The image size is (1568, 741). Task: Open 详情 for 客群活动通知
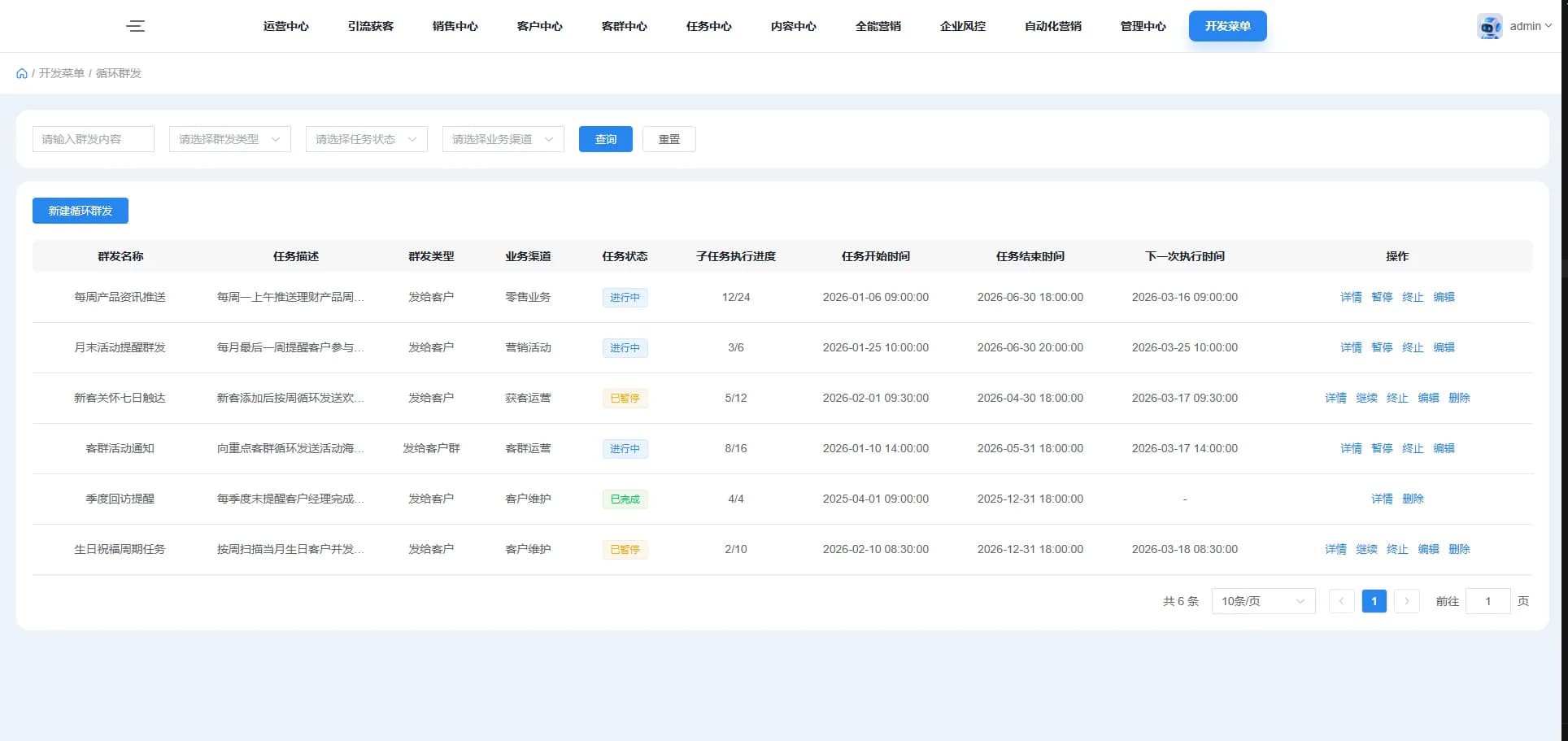click(x=1351, y=448)
